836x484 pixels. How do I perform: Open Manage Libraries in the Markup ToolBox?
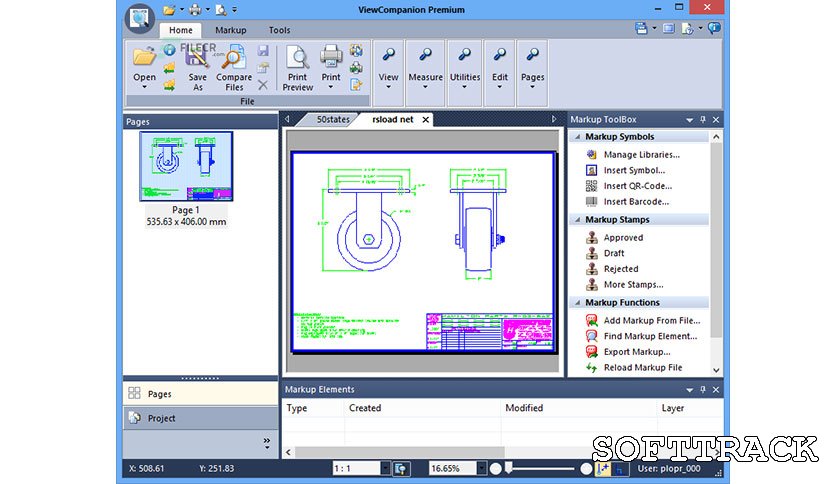tap(641, 155)
